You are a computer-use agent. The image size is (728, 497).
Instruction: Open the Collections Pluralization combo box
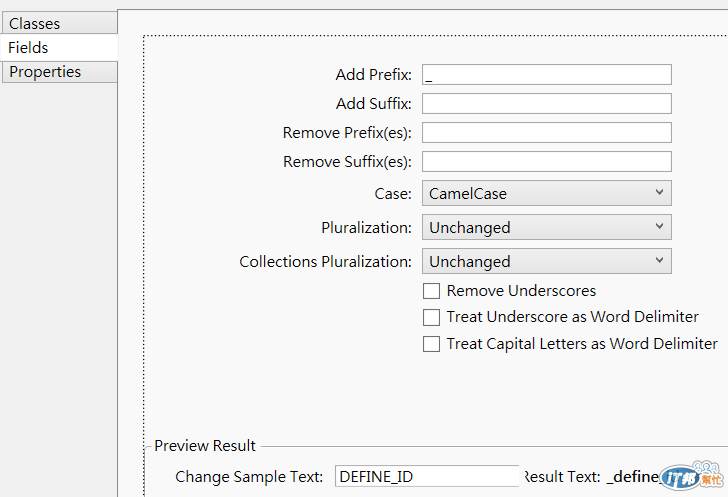click(x=546, y=261)
